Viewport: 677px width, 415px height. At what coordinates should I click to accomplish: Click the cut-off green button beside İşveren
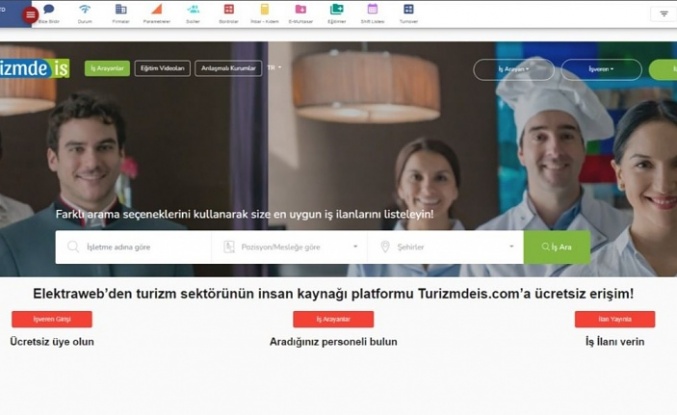663,69
